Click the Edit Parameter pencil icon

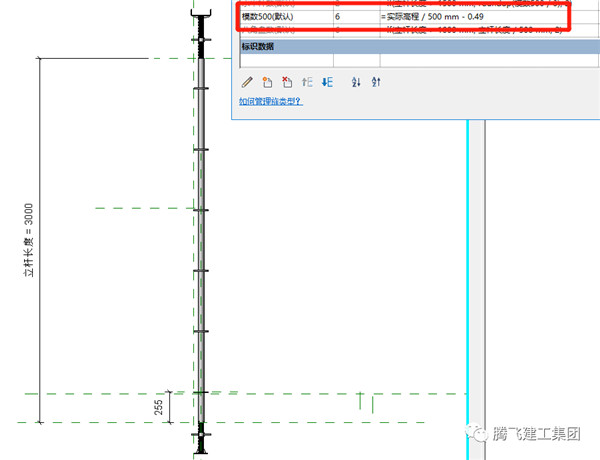[247, 82]
